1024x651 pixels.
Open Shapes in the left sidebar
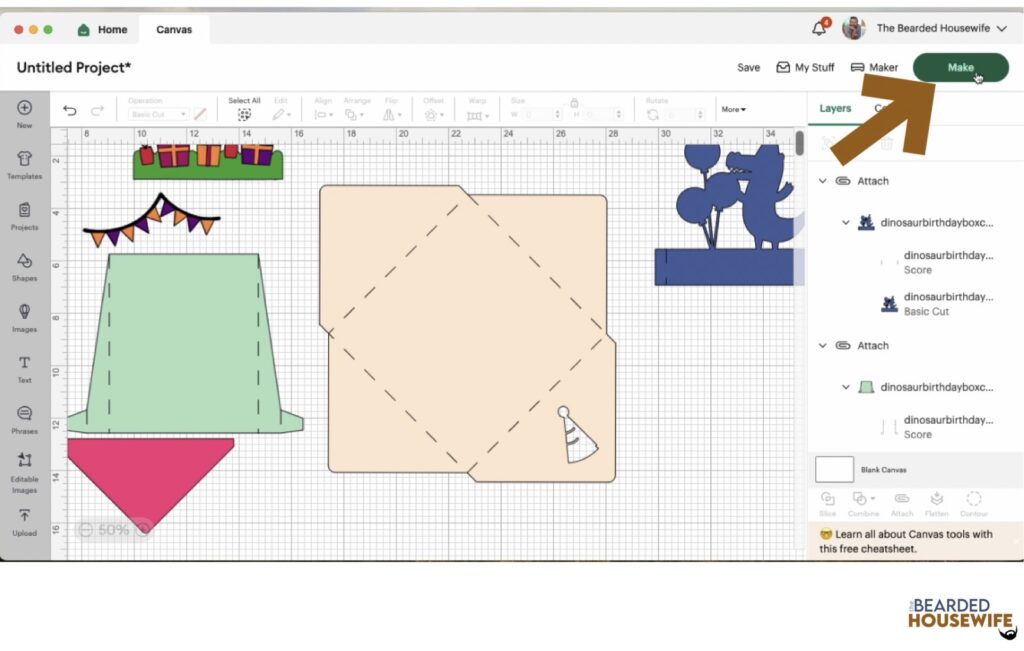click(x=24, y=261)
